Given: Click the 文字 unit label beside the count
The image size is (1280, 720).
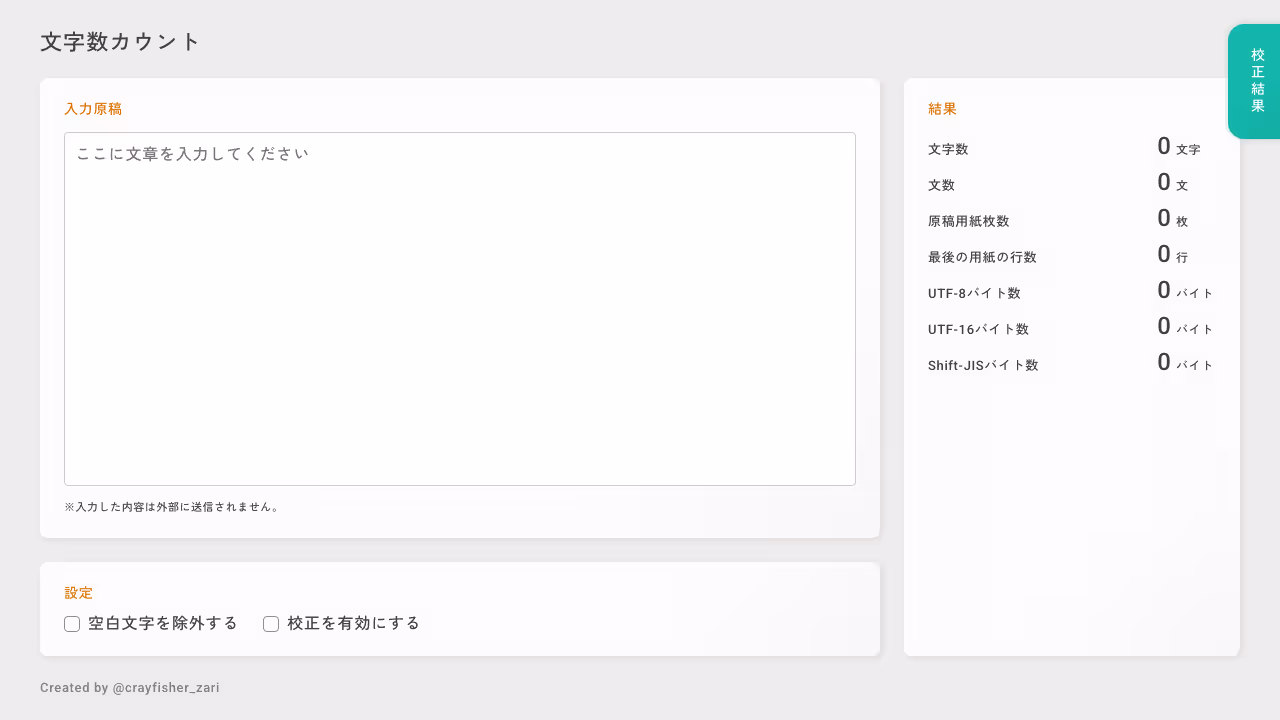Looking at the screenshot, I should coord(1188,149).
